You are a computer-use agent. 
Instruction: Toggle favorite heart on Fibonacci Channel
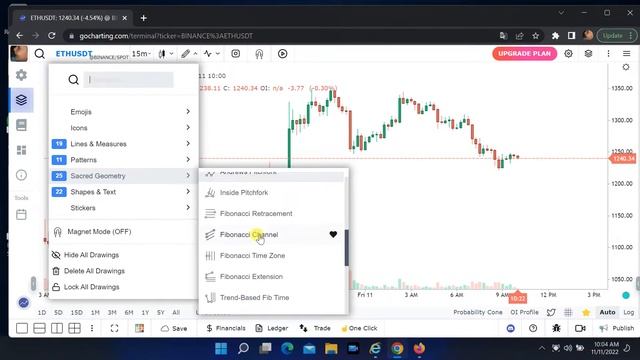point(333,234)
